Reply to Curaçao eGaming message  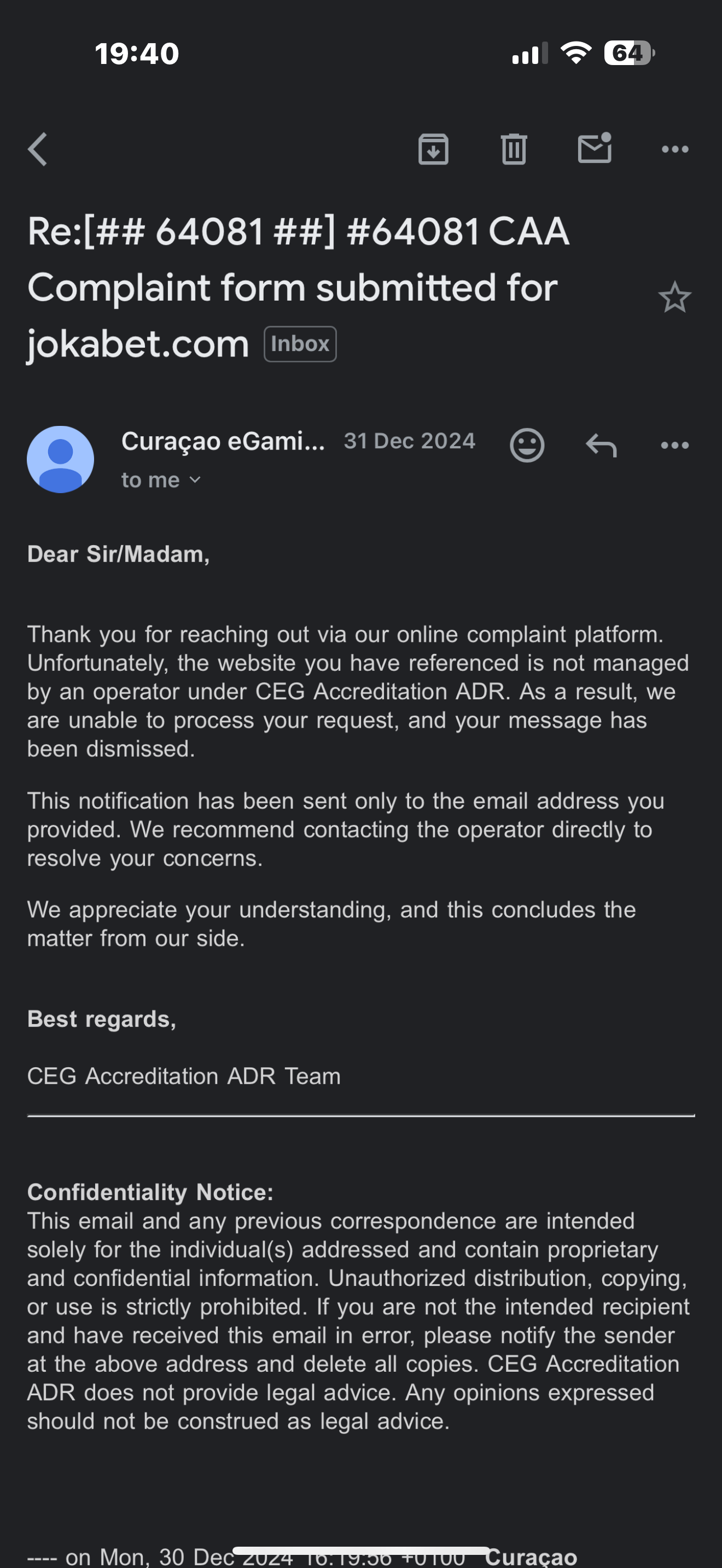601,446
